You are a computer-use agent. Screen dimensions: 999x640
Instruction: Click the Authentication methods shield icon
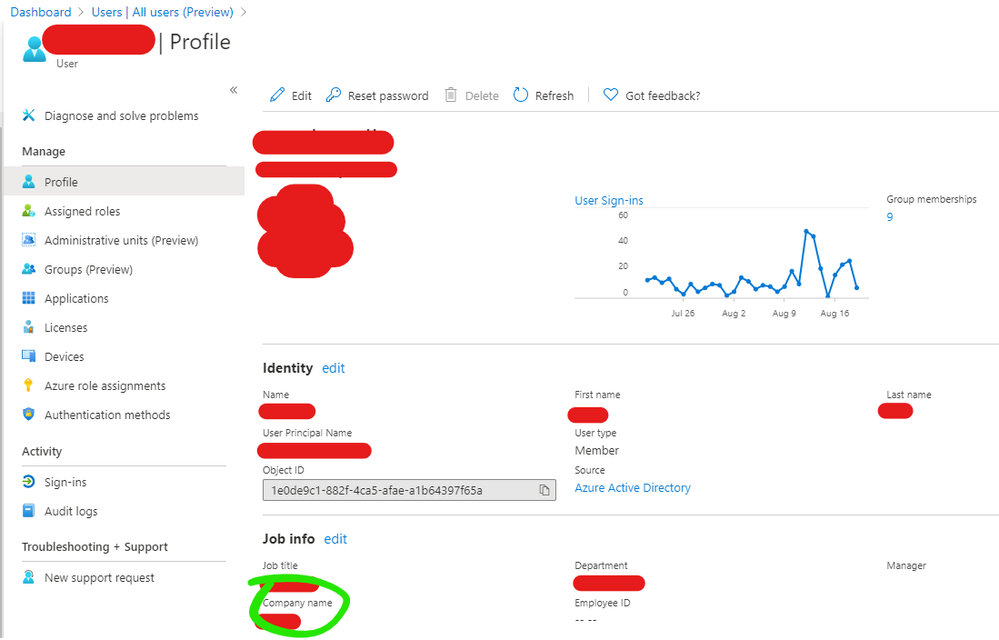click(x=29, y=414)
